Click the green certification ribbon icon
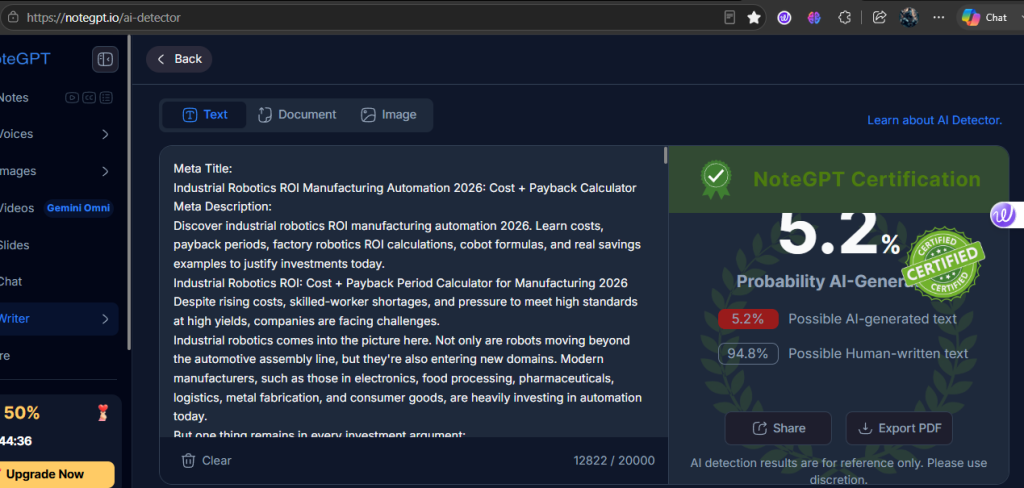1024x488 pixels. pyautogui.click(x=716, y=179)
